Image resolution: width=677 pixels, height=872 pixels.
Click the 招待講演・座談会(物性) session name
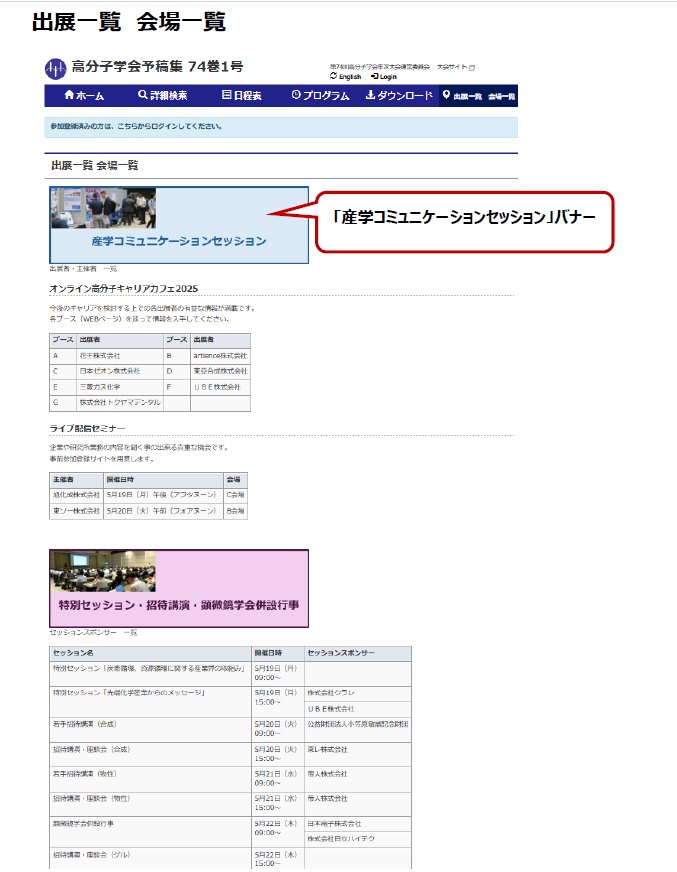click(x=91, y=799)
